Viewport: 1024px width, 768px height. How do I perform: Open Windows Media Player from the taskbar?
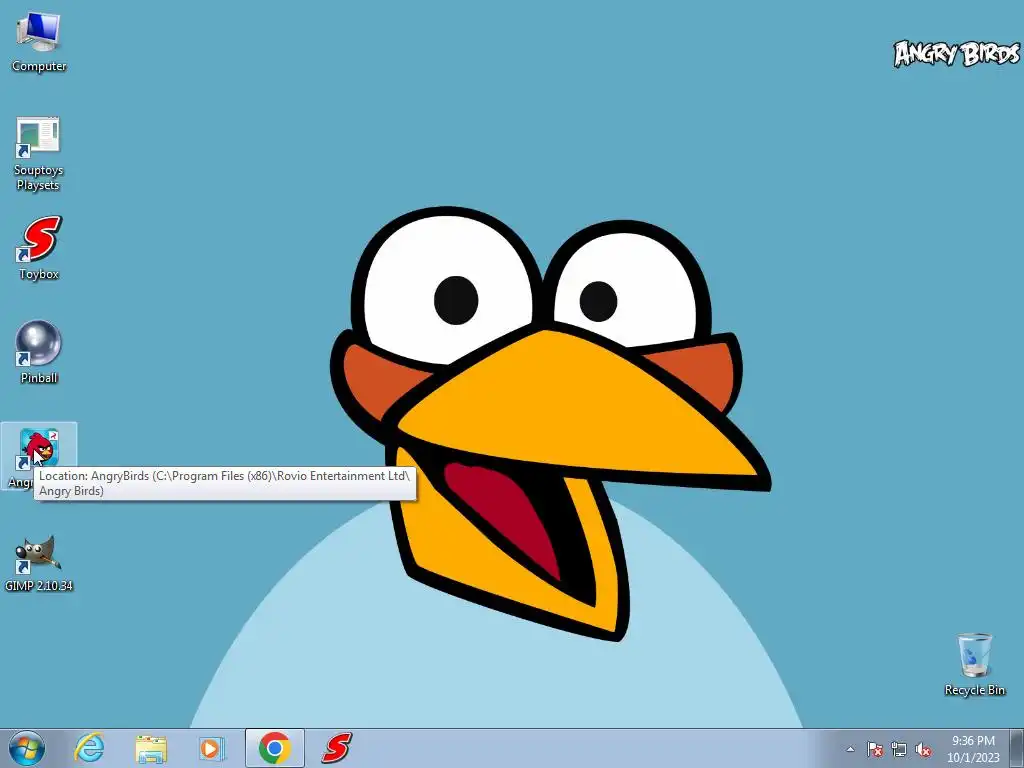pyautogui.click(x=211, y=748)
